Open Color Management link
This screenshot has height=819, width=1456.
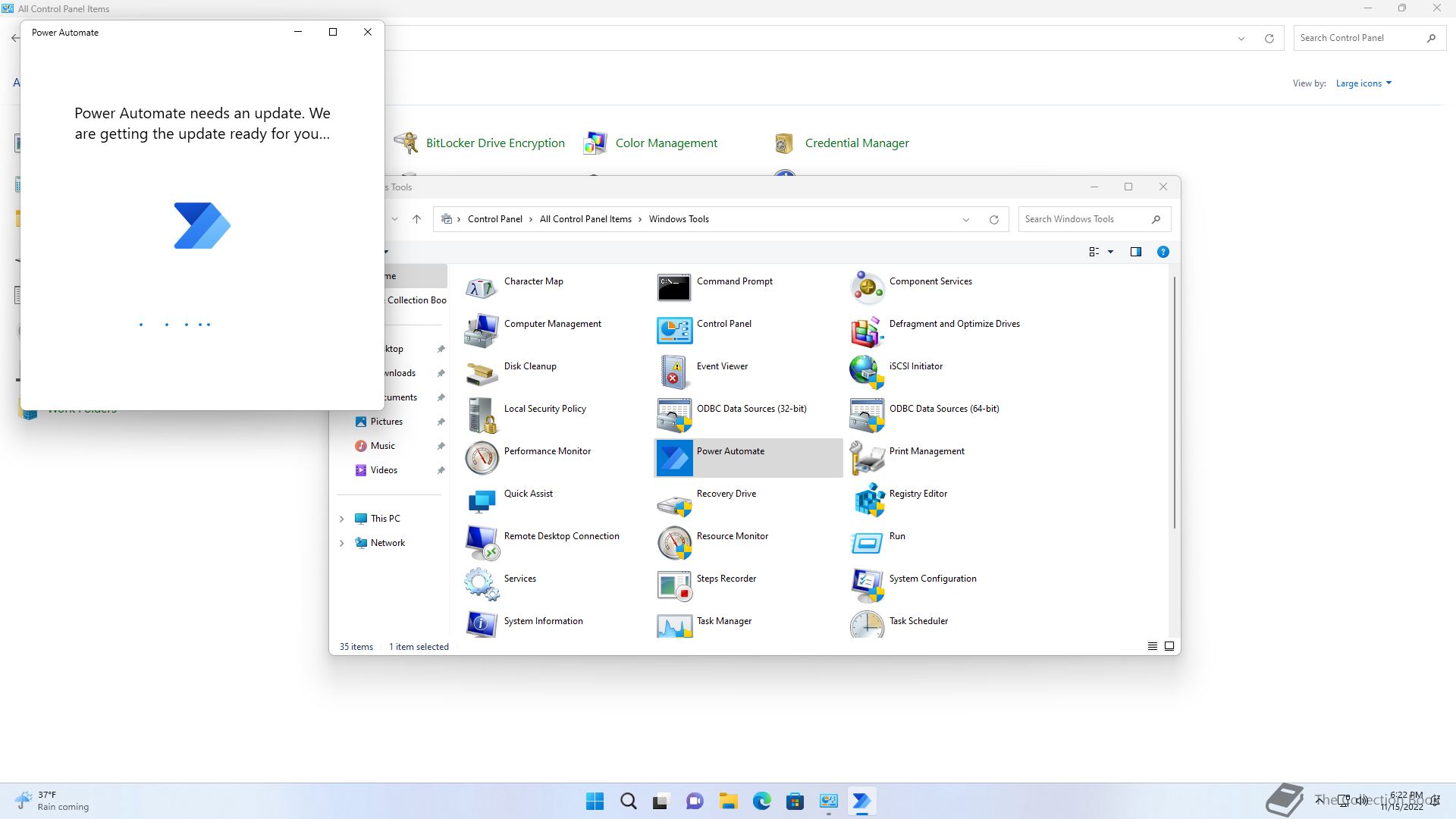667,143
